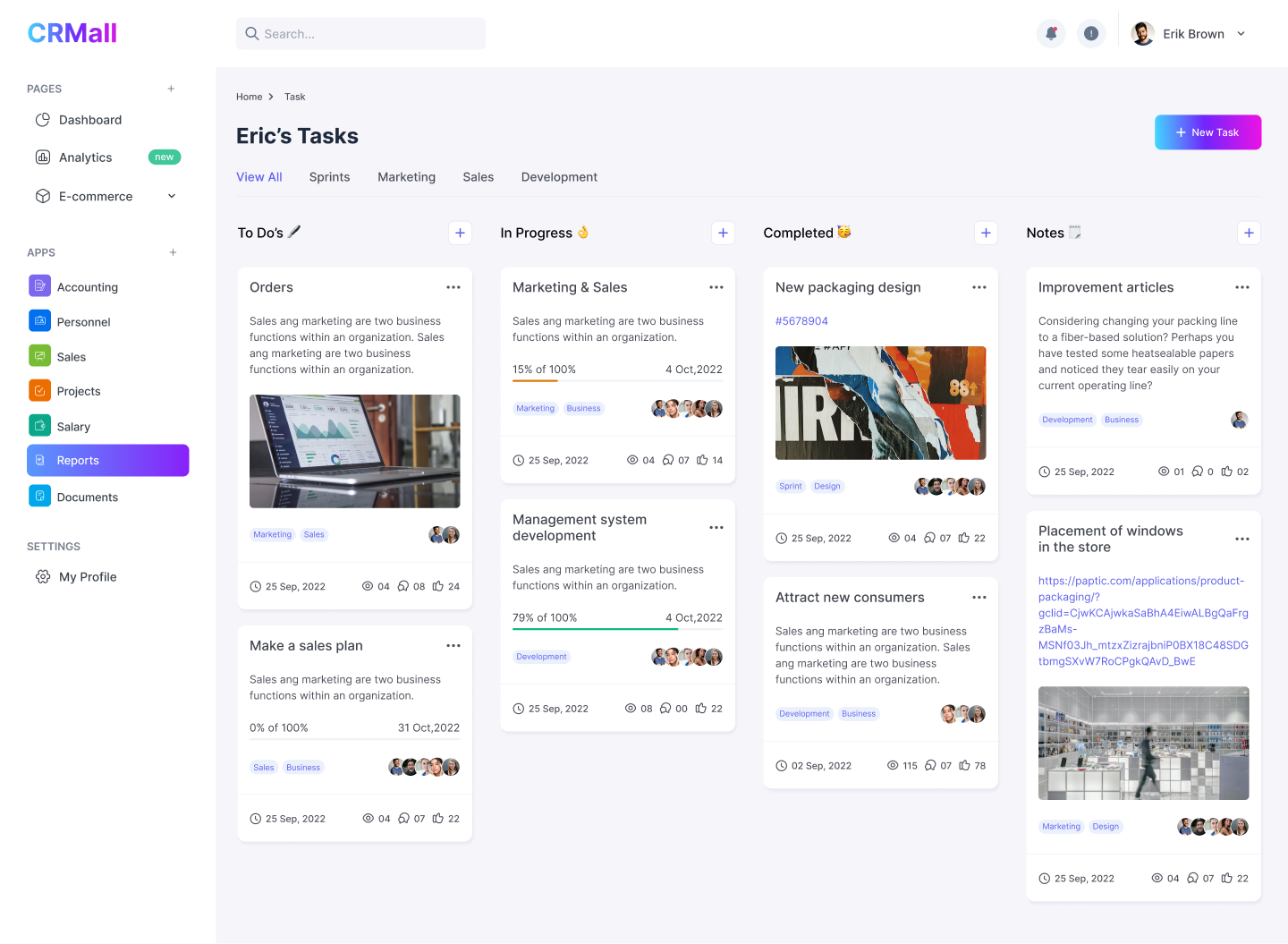Screen dimensions: 1288x944
Task: Open the Erik Brown user dropdown
Action: [x=1241, y=34]
